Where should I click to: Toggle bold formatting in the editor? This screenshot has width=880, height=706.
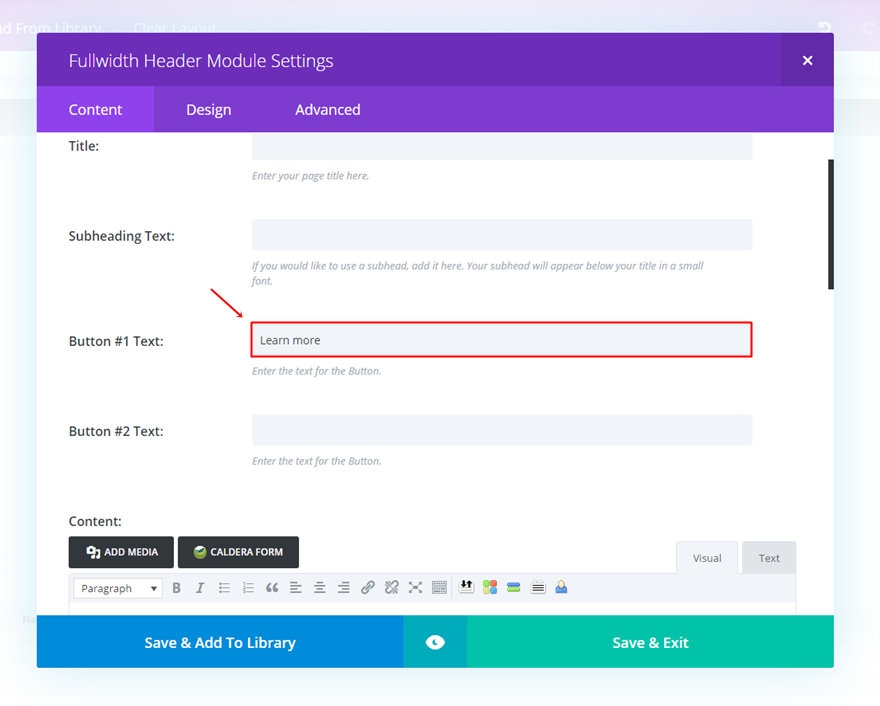pyautogui.click(x=176, y=587)
